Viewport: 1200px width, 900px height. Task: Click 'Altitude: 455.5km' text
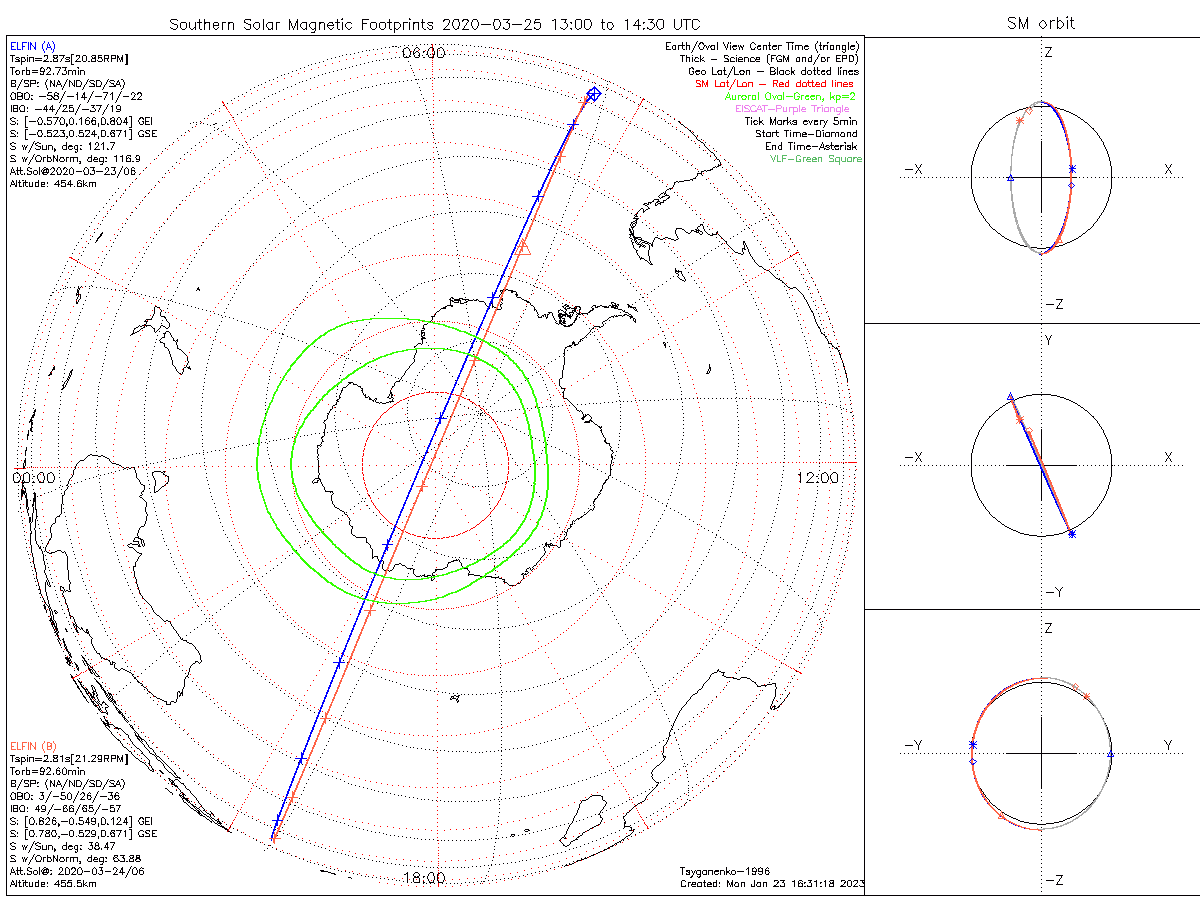[x=53, y=884]
